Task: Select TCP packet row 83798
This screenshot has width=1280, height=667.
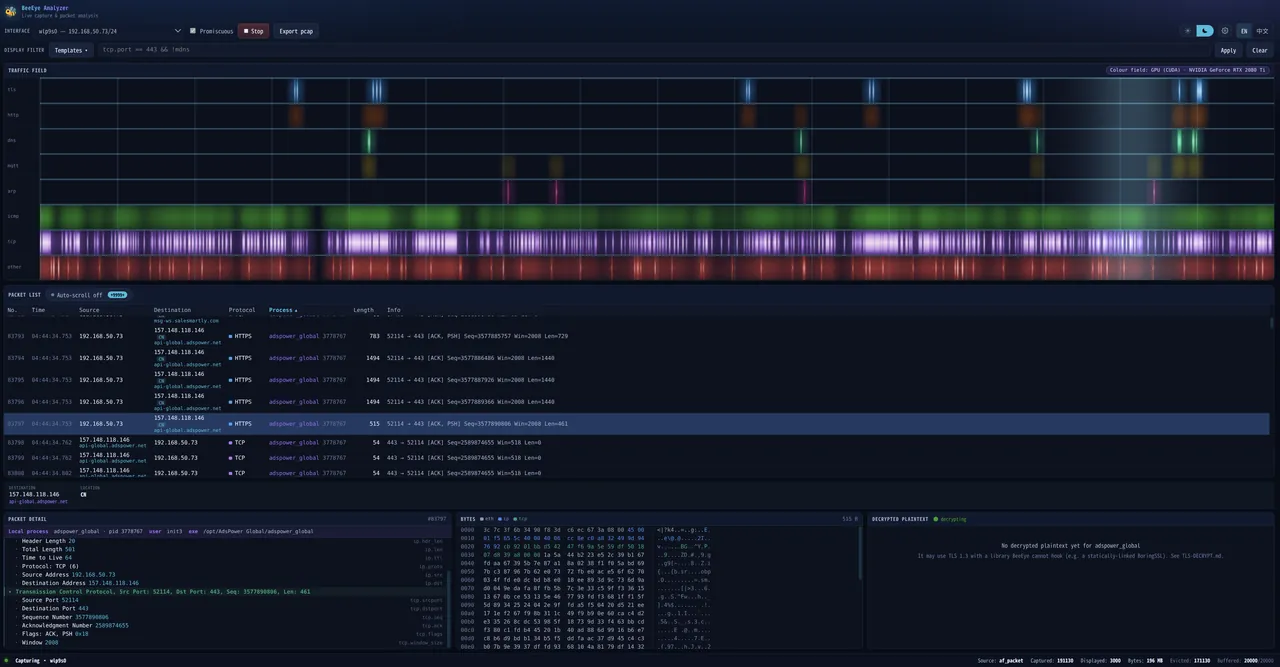Action: (638, 442)
